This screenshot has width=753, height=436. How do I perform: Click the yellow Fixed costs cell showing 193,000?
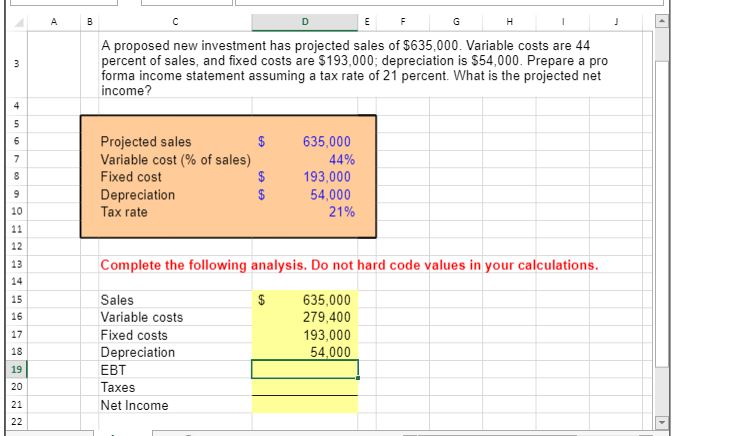pyautogui.click(x=304, y=335)
